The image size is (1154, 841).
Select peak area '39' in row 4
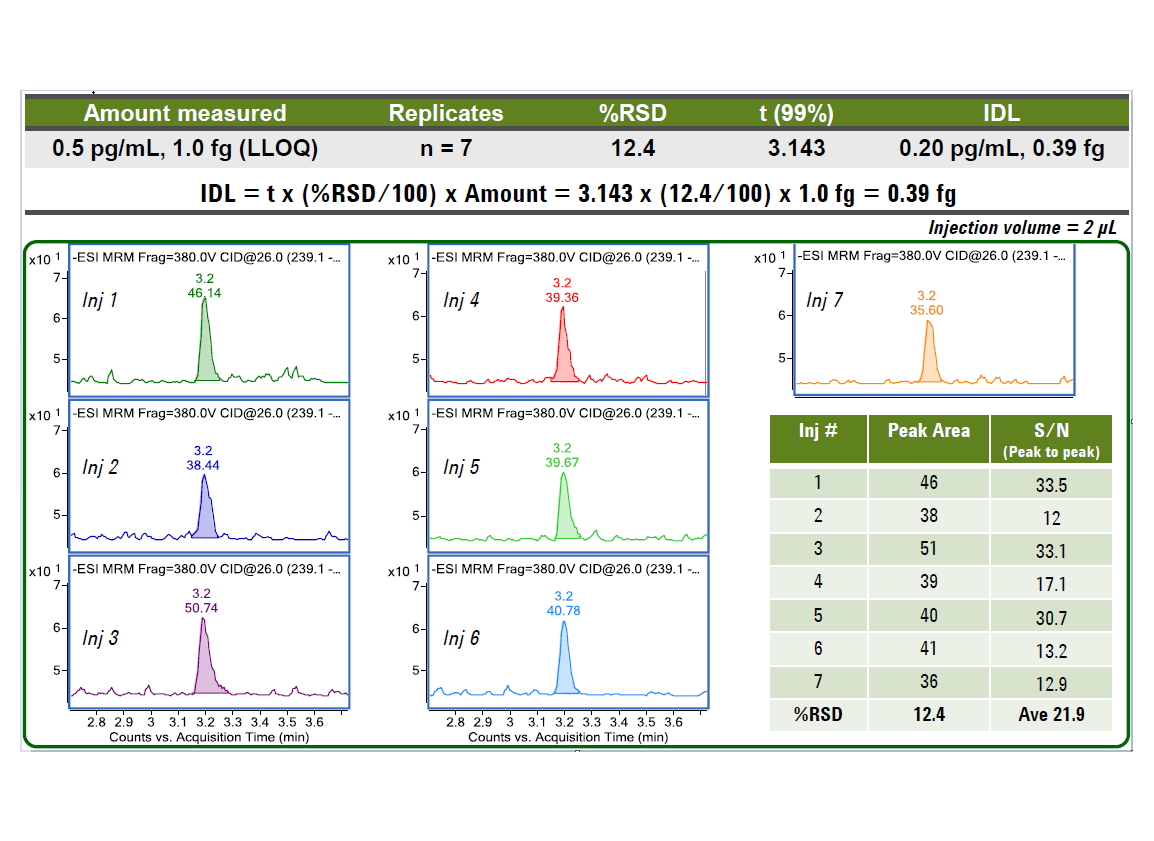(x=929, y=582)
